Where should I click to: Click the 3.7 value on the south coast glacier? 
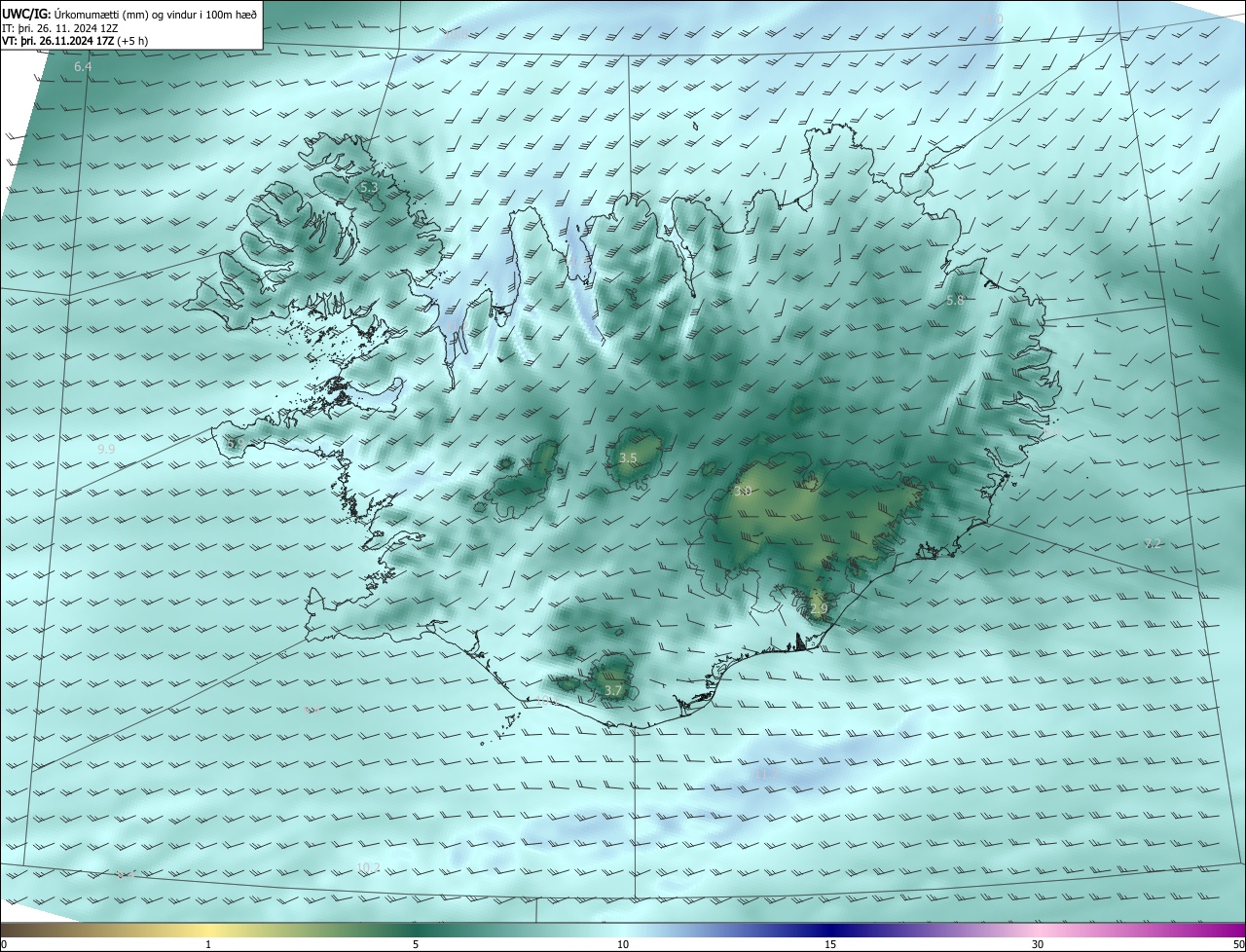tap(612, 690)
